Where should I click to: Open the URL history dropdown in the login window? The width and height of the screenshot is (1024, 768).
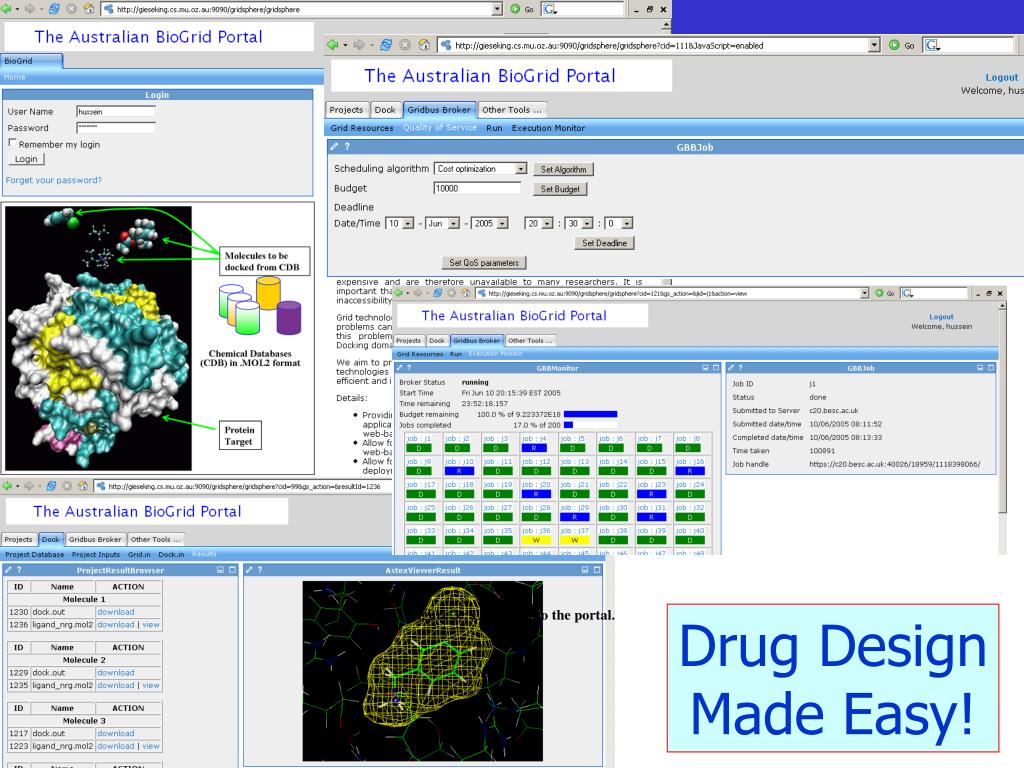(x=497, y=9)
